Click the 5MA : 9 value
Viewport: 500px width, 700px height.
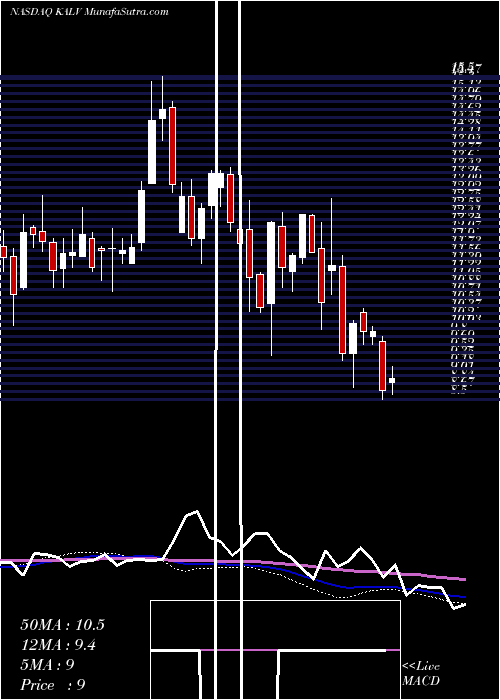[x=47, y=665]
